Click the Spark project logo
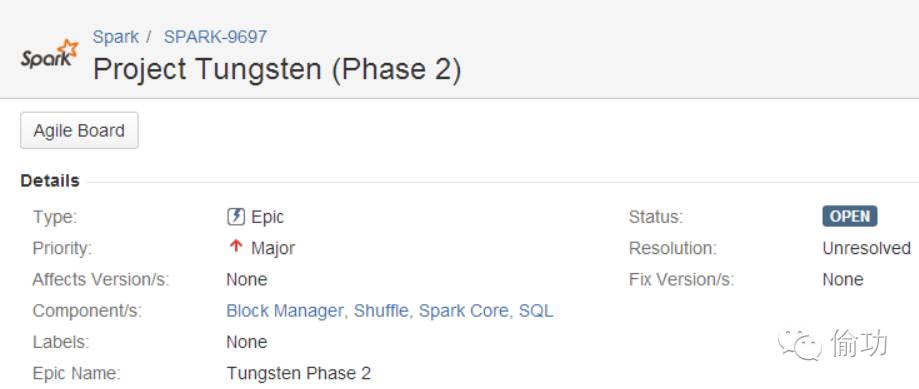The width and height of the screenshot is (919, 389). tap(50, 55)
